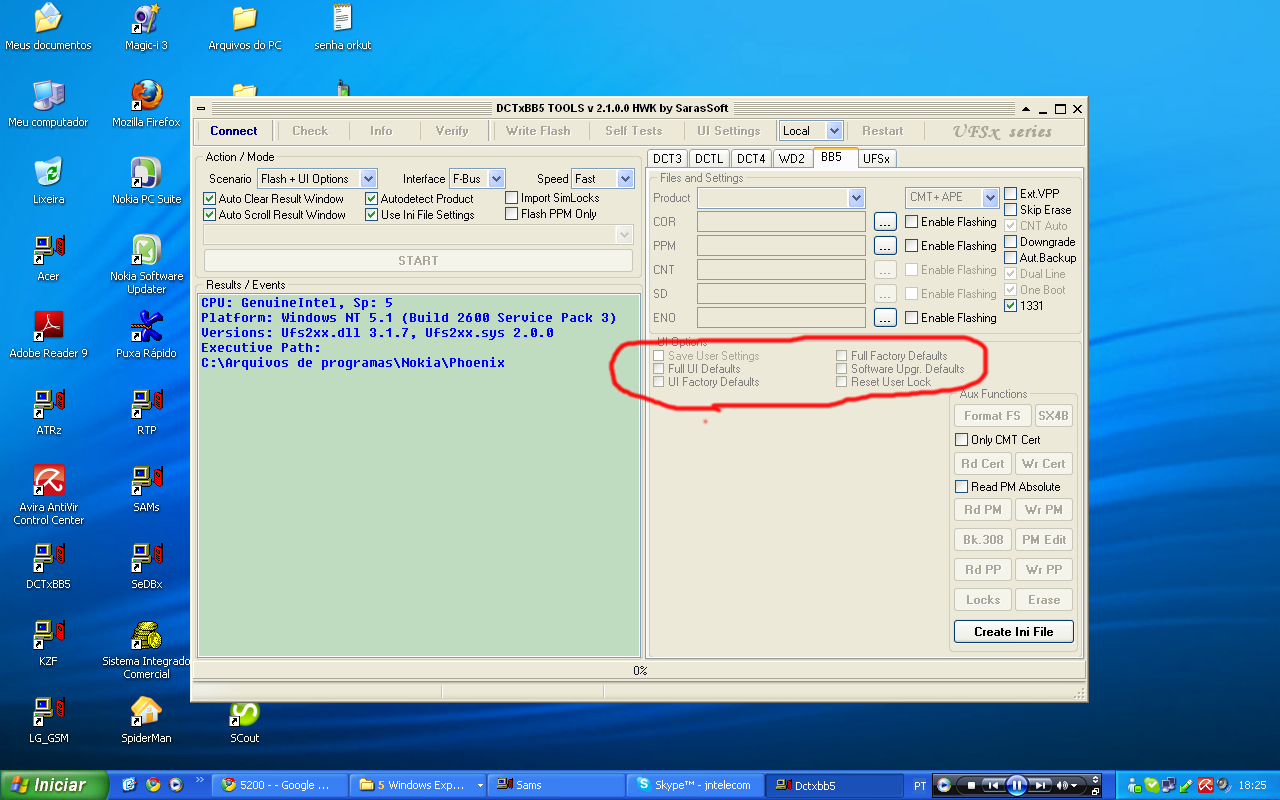Viewport: 1280px width, 800px height.
Task: Open Arquivos do PC folder icon
Action: tap(244, 27)
